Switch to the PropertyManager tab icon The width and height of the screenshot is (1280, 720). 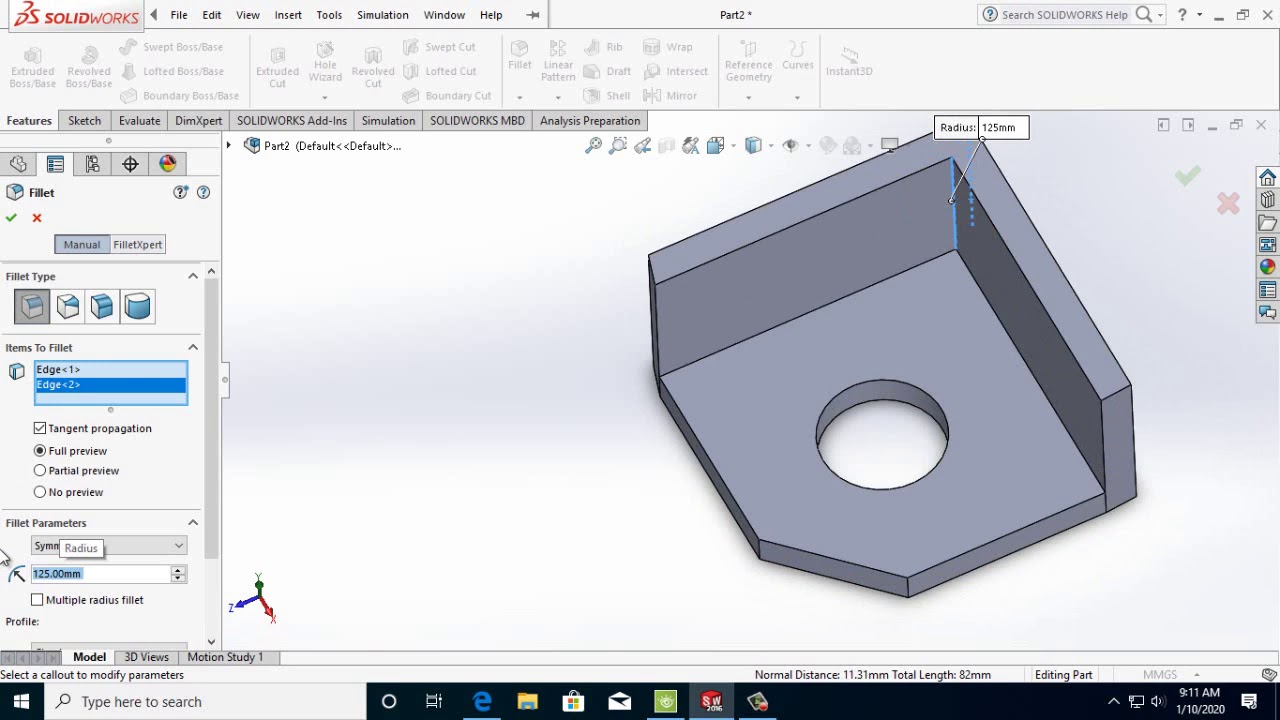[55, 164]
